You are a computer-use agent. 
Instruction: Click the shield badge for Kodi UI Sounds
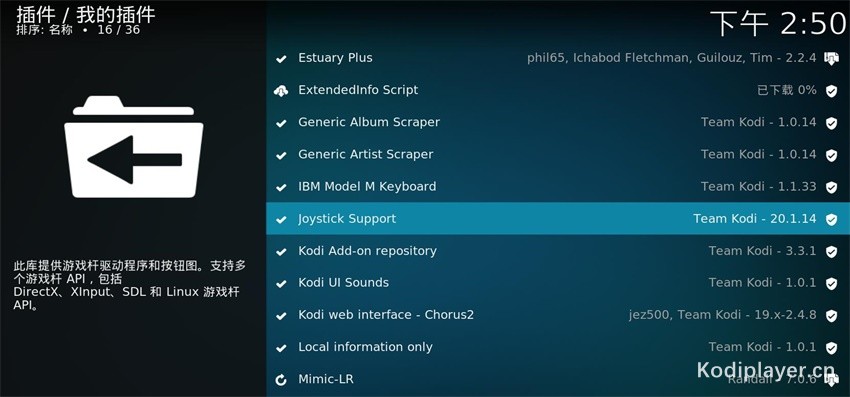tap(831, 284)
